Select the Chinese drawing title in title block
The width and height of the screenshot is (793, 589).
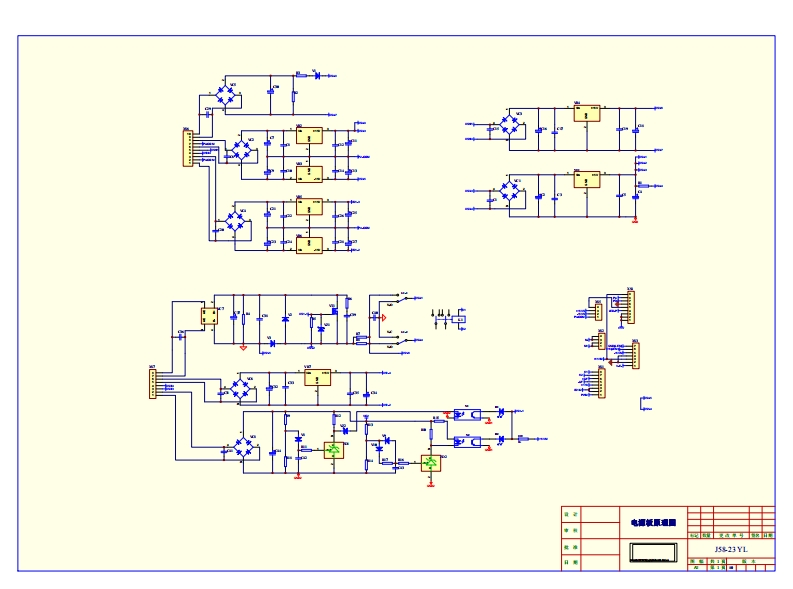click(x=653, y=522)
